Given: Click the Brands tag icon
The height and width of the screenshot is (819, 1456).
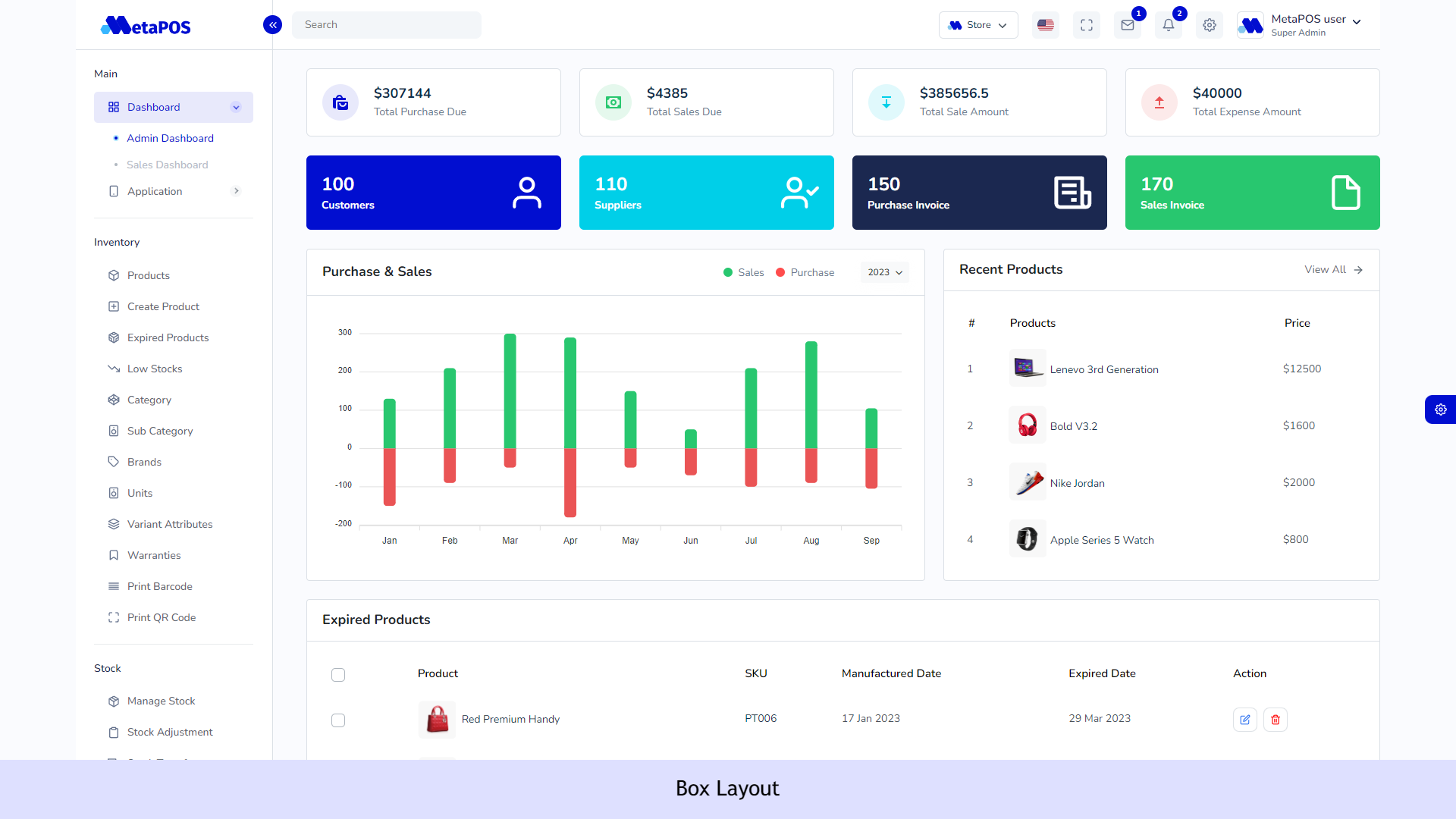Looking at the screenshot, I should click(114, 462).
